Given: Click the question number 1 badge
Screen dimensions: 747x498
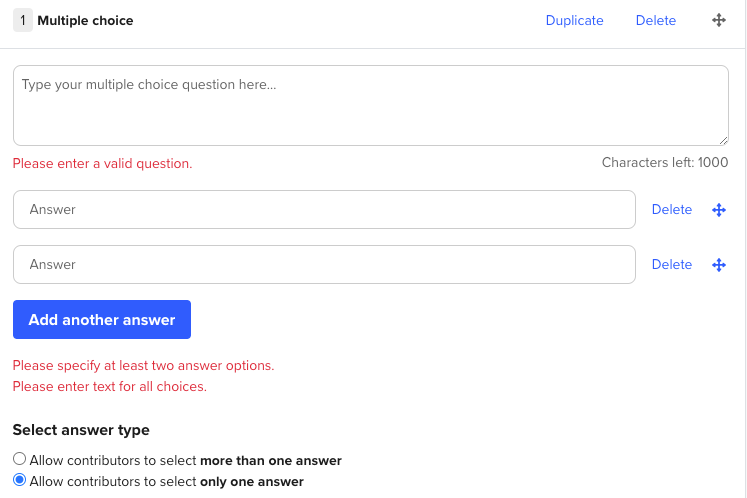Looking at the screenshot, I should [23, 20].
